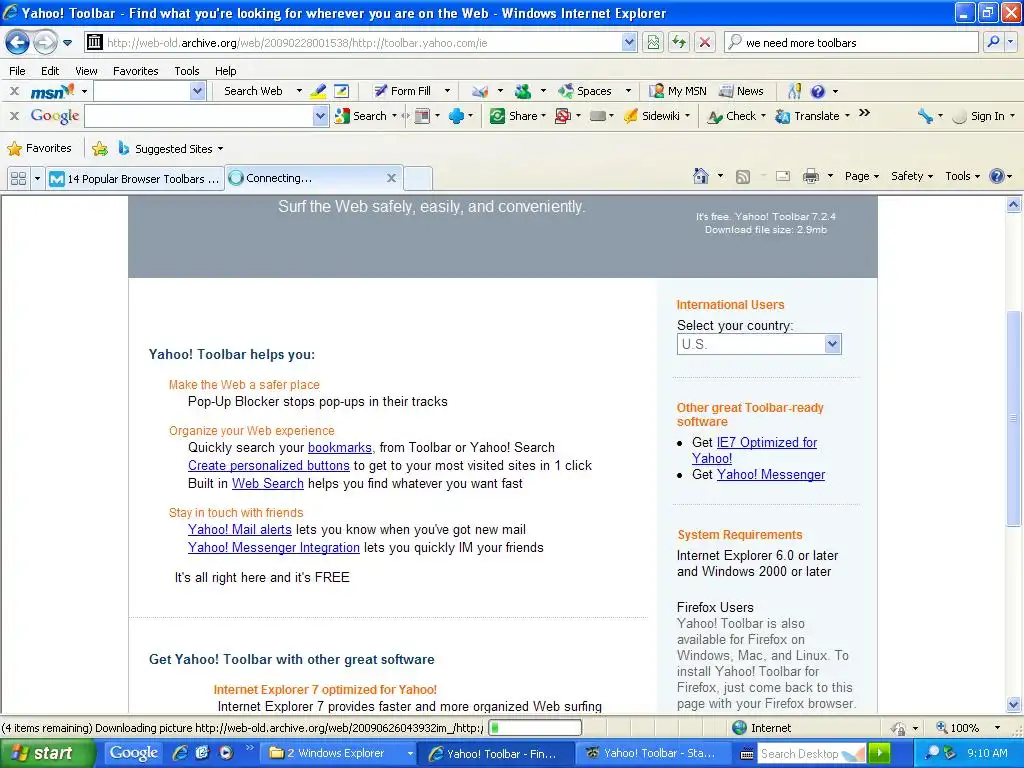Open the View menu
Screen dimensions: 1024x768
click(x=86, y=71)
